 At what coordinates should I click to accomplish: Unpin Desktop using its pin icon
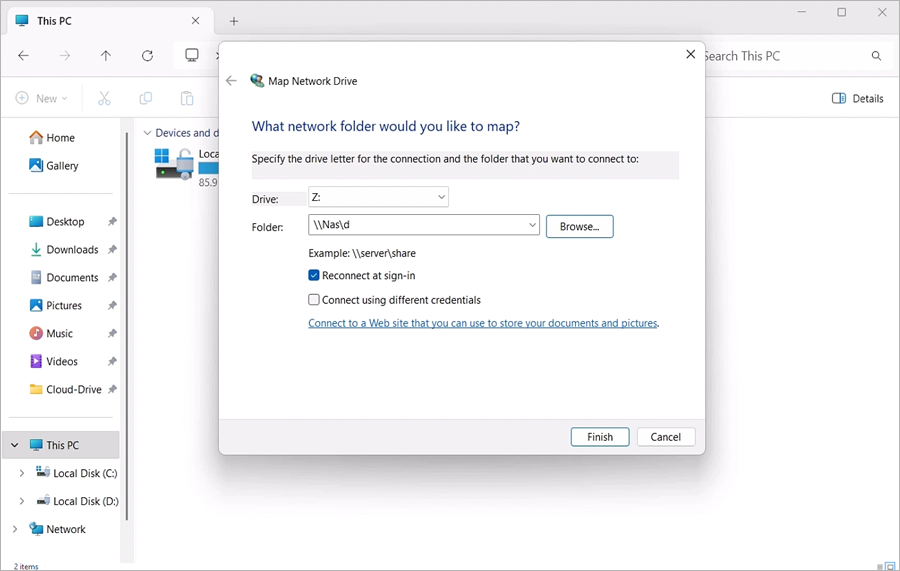pos(112,222)
